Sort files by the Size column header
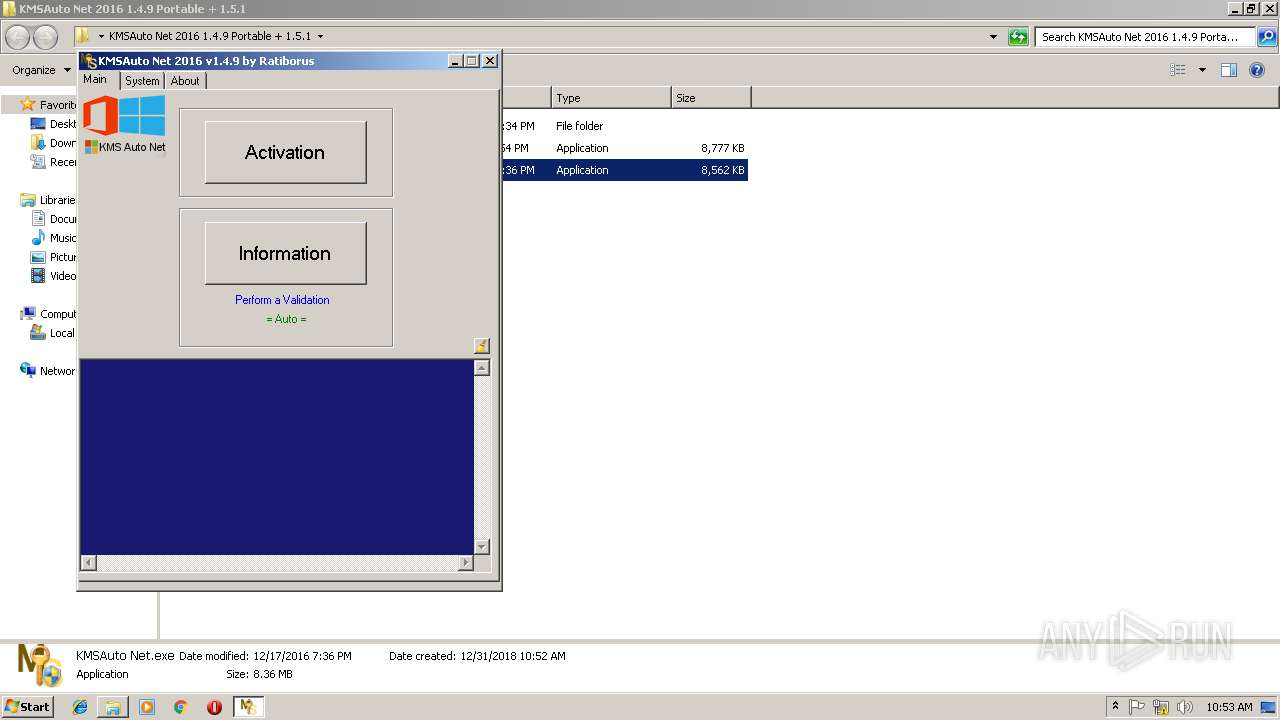The width and height of the screenshot is (1280, 720). pyautogui.click(x=711, y=98)
